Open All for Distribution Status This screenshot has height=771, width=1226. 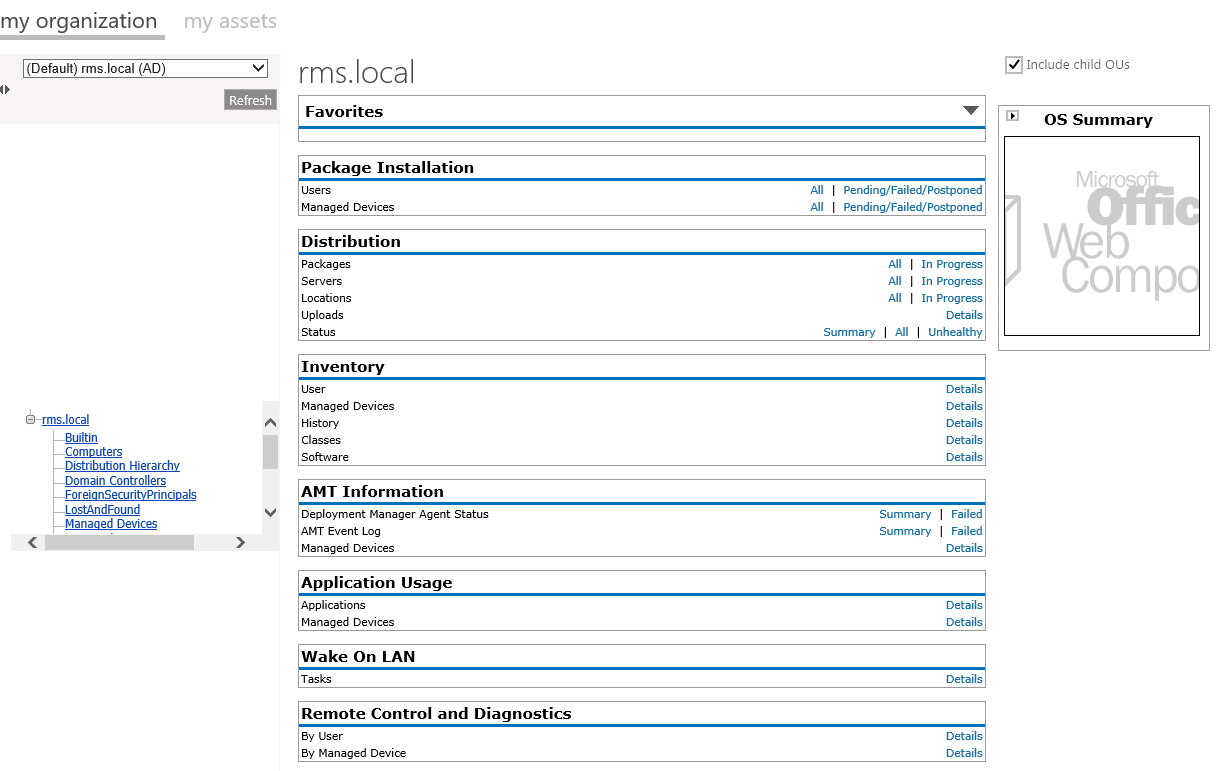[902, 332]
